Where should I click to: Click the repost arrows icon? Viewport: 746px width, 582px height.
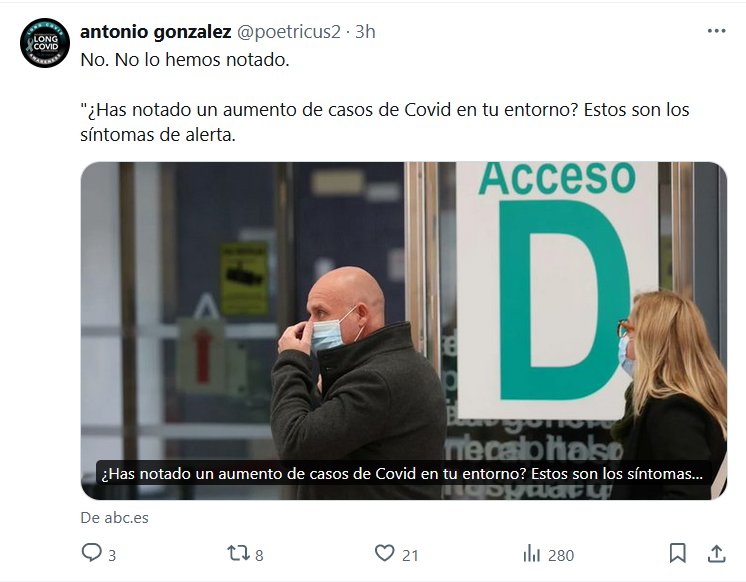click(238, 553)
